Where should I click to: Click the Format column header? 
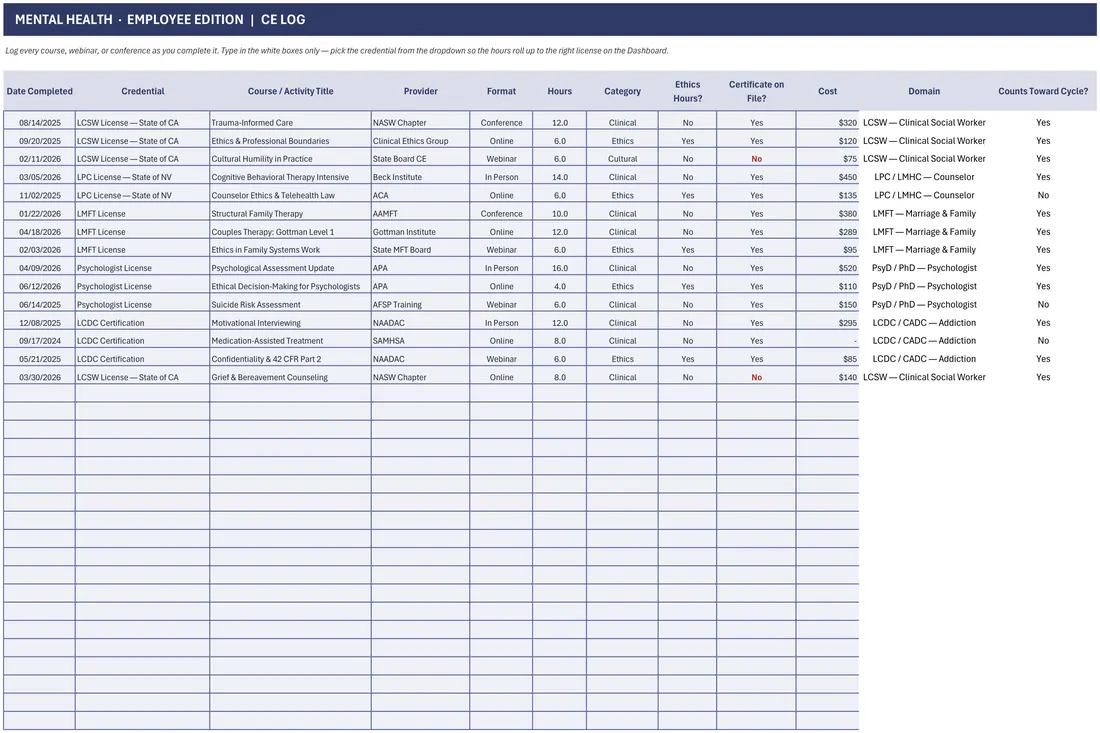click(x=501, y=91)
